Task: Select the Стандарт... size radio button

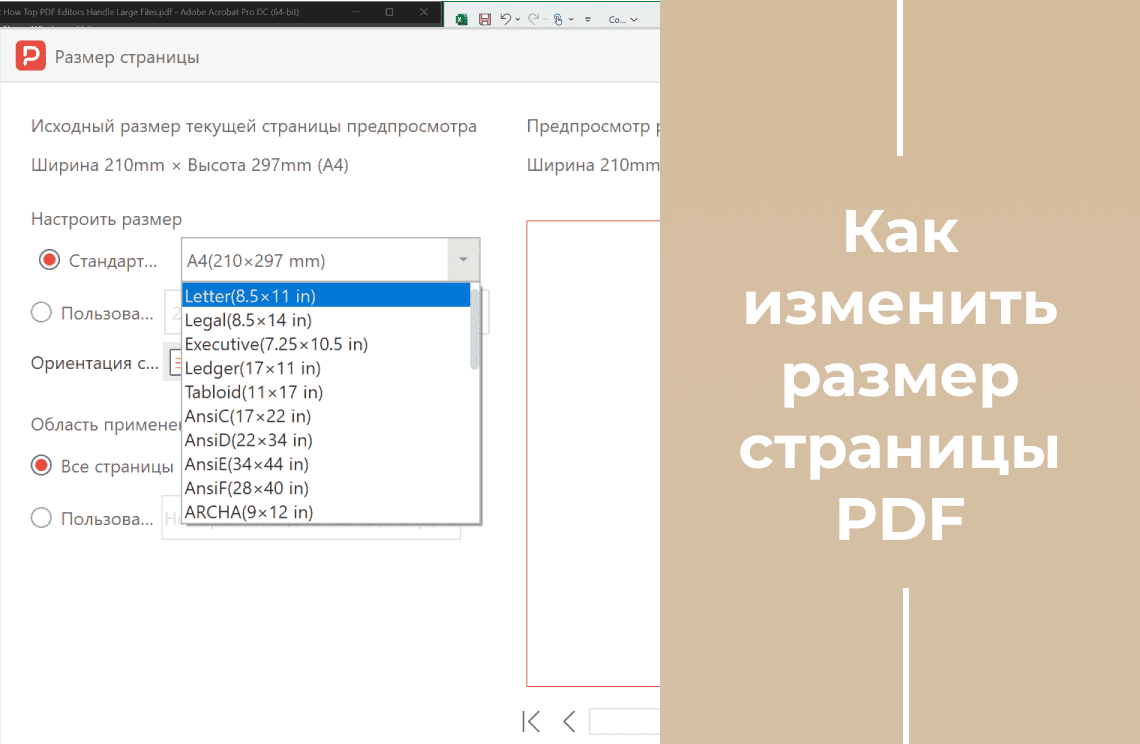Action: tap(49, 261)
